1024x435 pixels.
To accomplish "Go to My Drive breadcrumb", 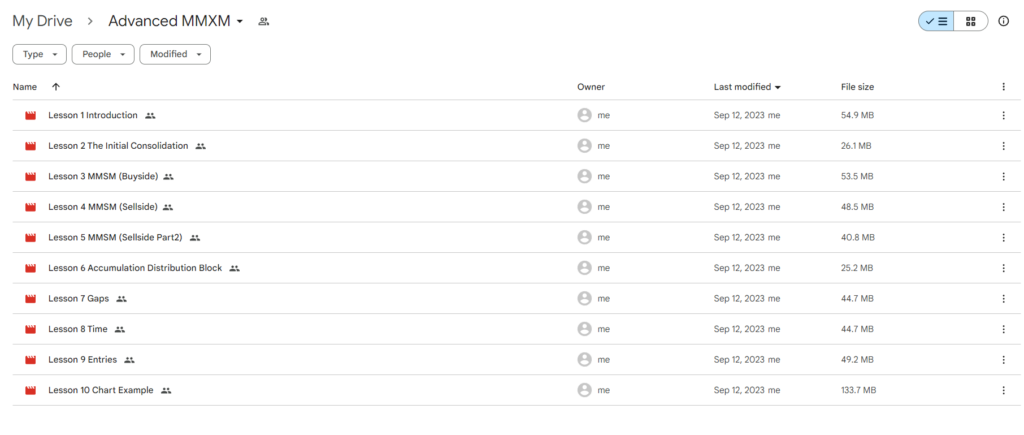I will pos(42,21).
